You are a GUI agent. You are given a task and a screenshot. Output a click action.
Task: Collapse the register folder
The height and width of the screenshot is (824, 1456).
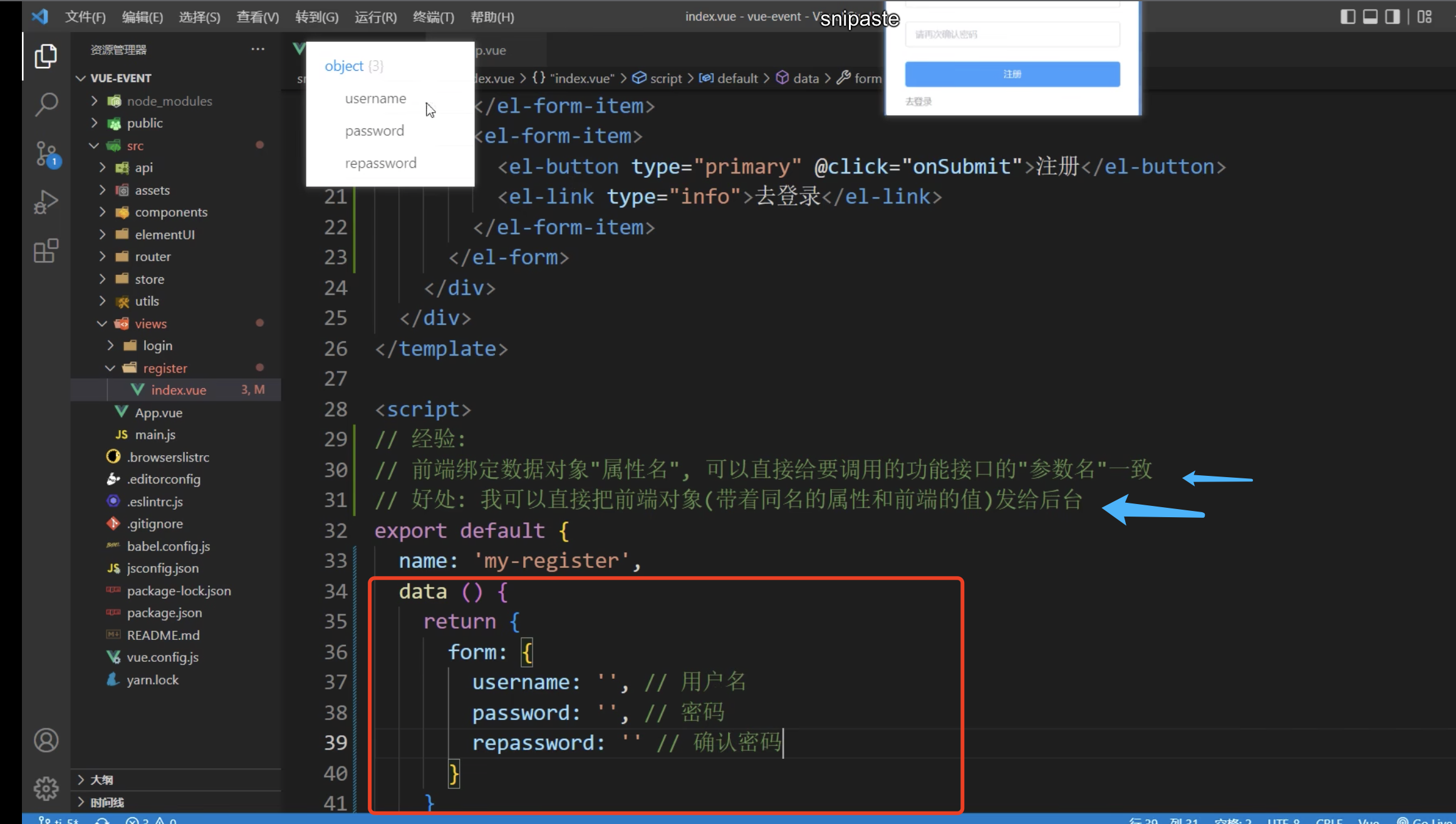[175, 368]
